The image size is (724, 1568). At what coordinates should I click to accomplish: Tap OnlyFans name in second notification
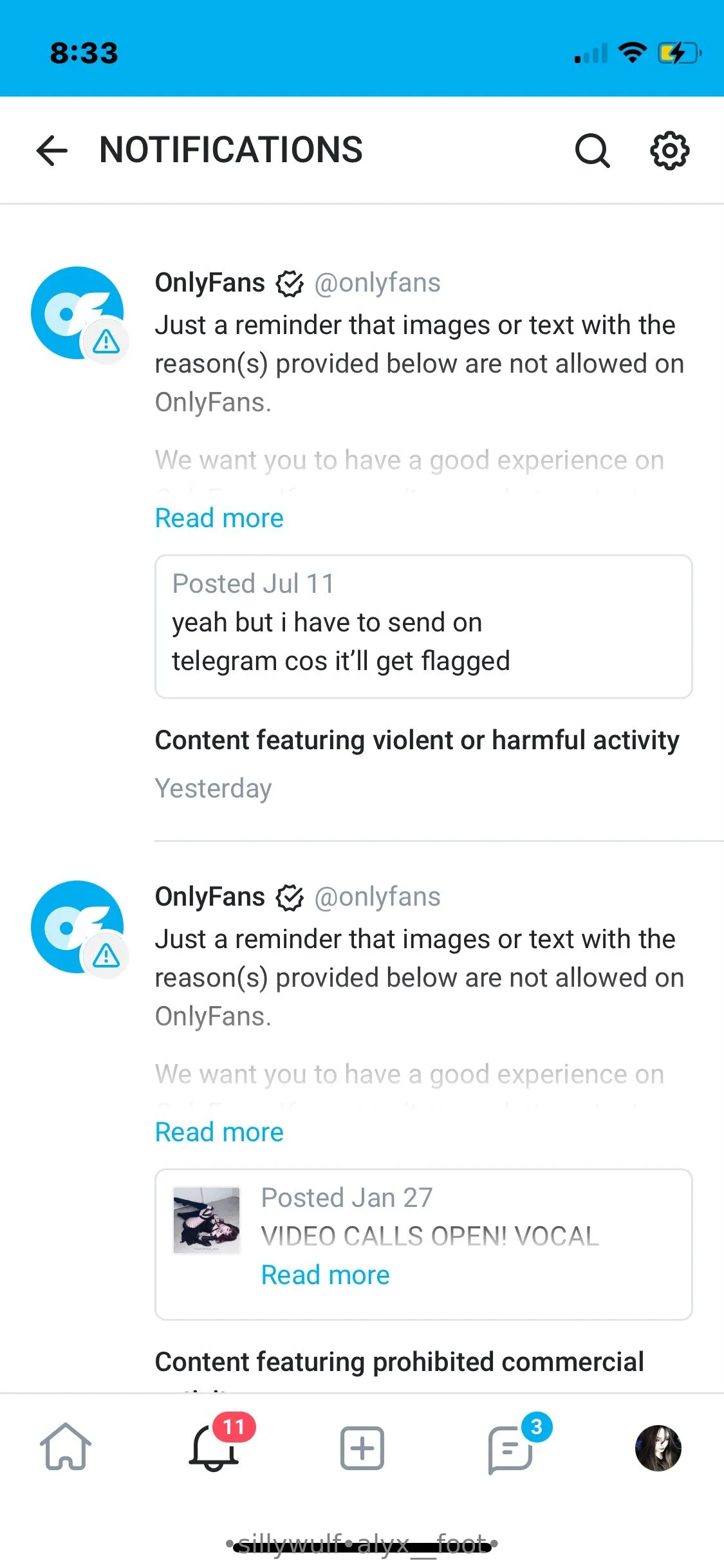(x=210, y=897)
